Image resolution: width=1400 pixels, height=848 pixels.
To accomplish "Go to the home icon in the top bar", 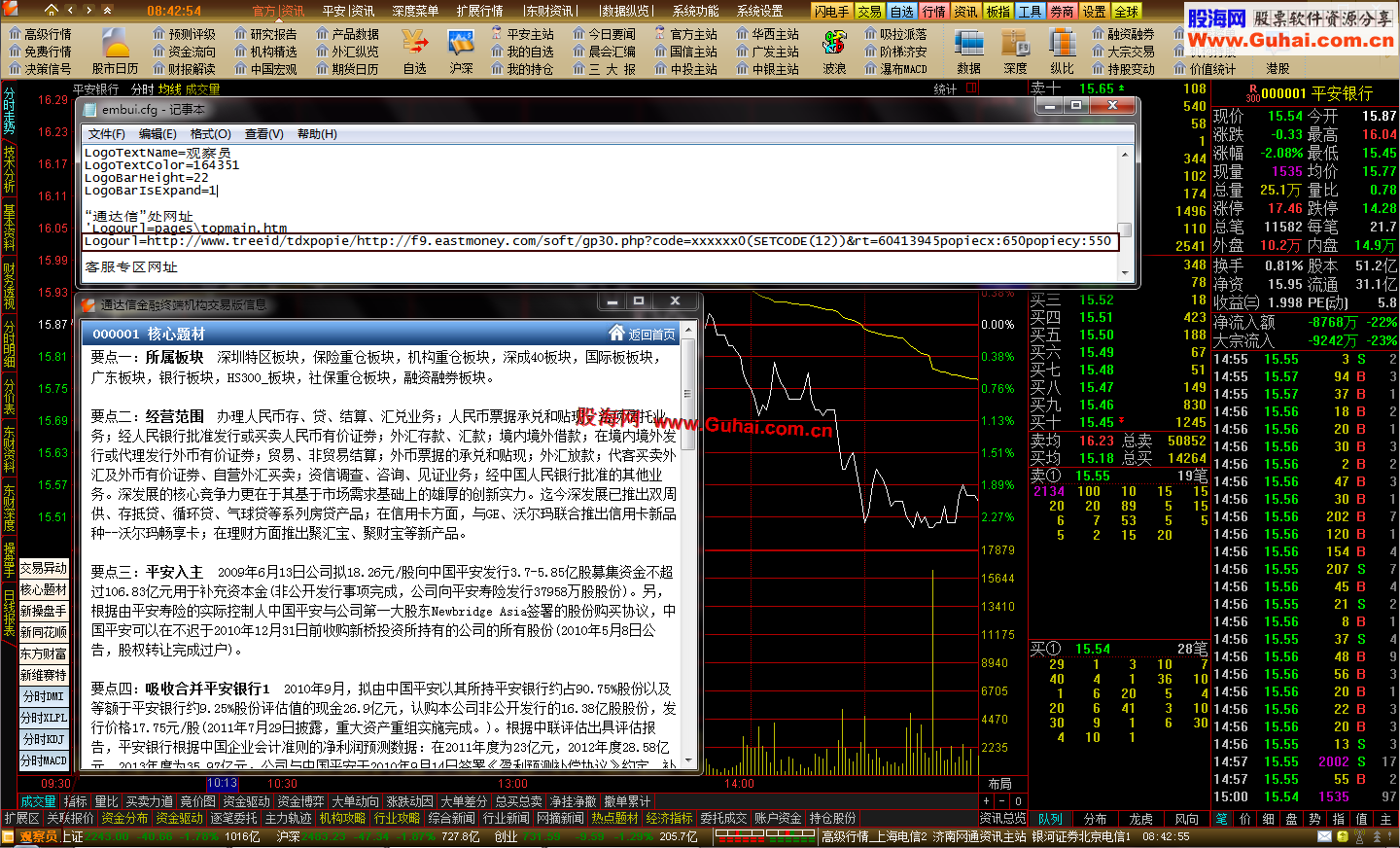I will pyautogui.click(x=51, y=10).
